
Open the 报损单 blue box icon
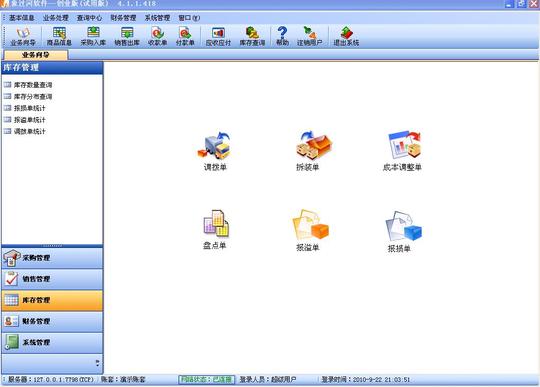[x=403, y=226]
